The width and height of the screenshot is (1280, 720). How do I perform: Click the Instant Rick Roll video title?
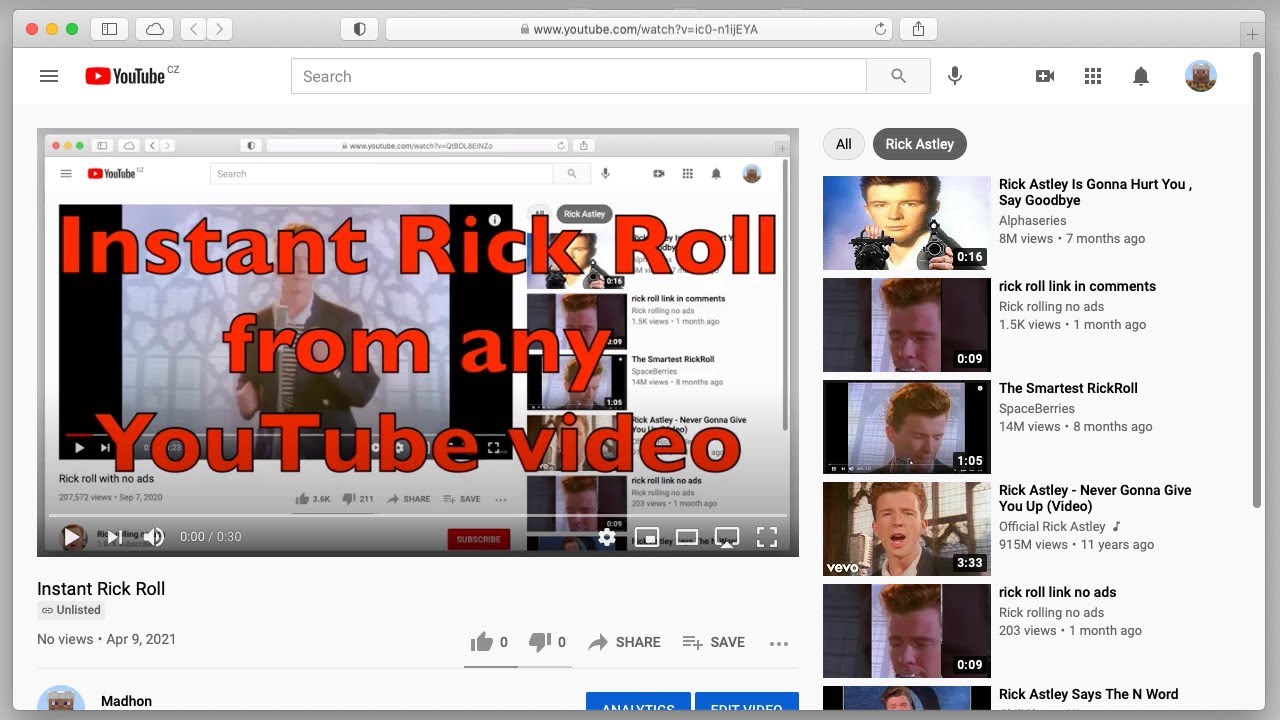click(101, 589)
